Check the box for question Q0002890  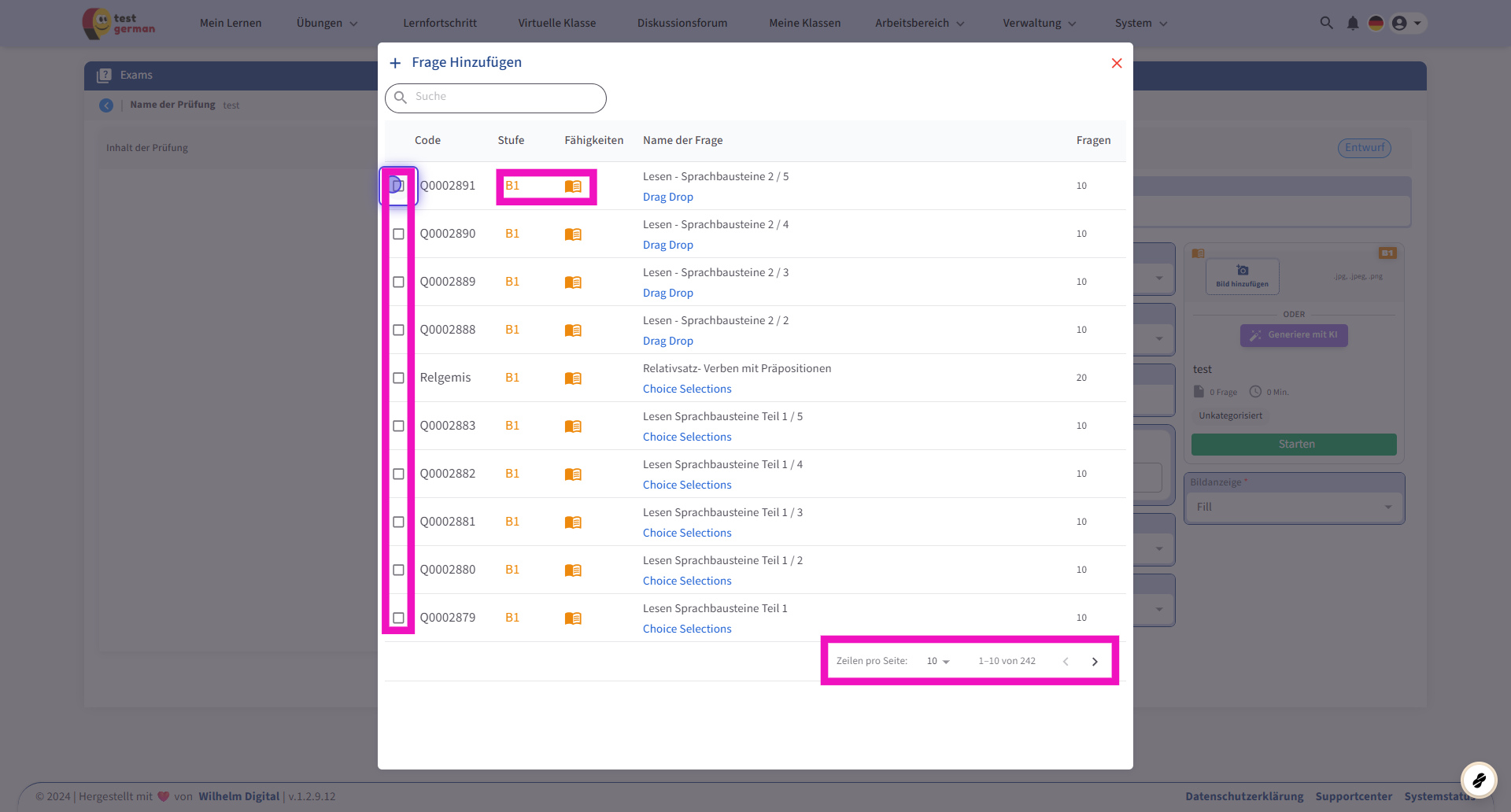pyautogui.click(x=399, y=234)
